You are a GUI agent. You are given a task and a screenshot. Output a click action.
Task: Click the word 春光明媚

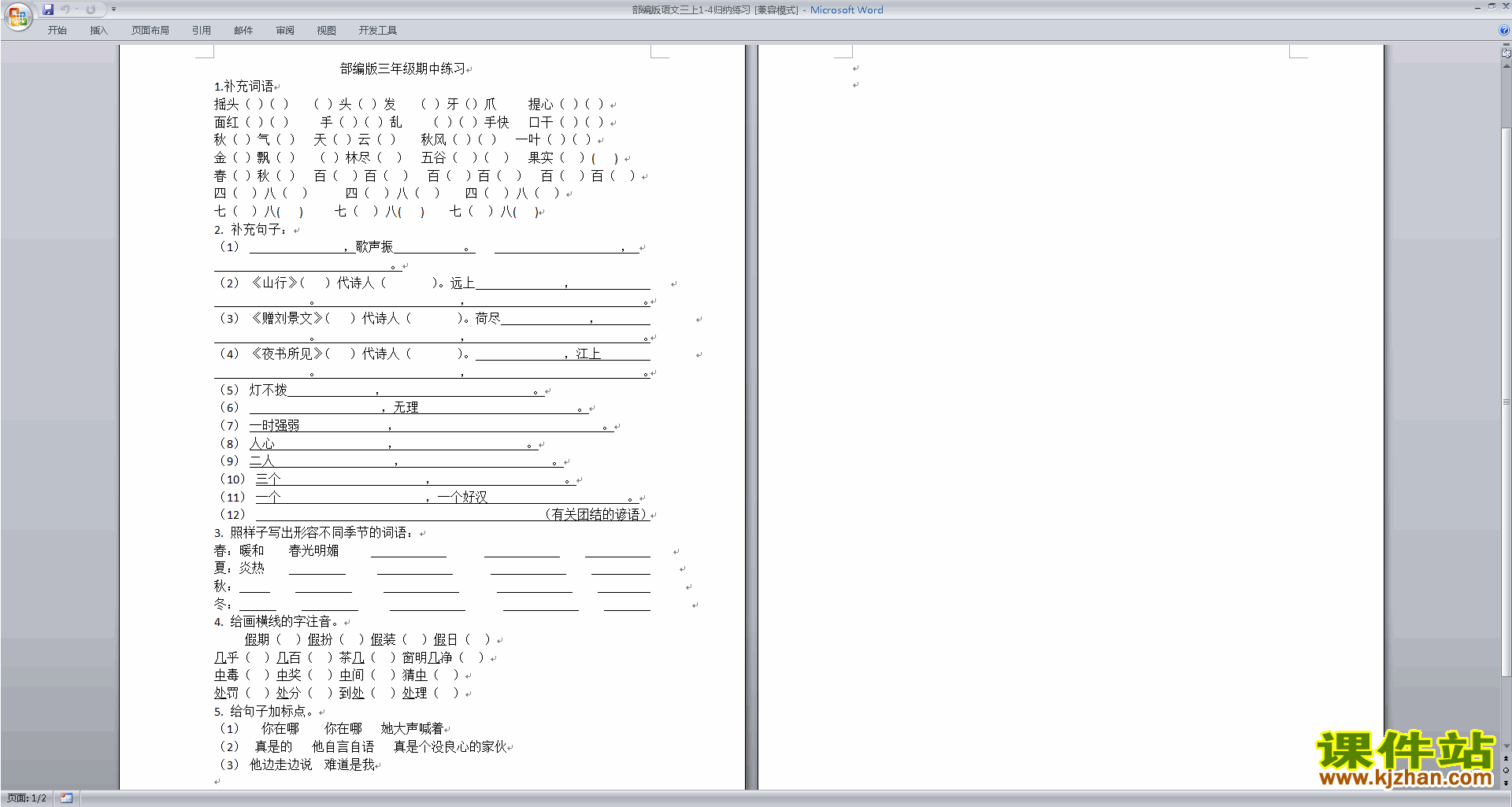(x=313, y=550)
